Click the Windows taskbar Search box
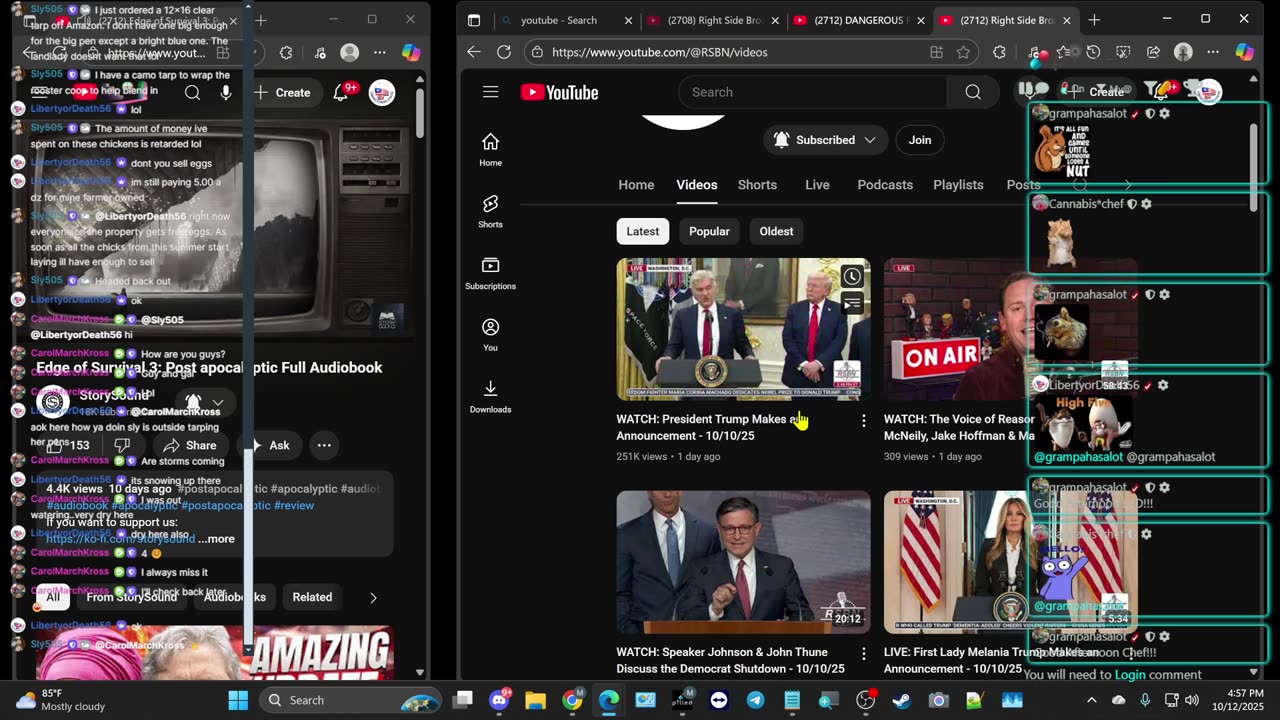 pyautogui.click(x=352, y=700)
